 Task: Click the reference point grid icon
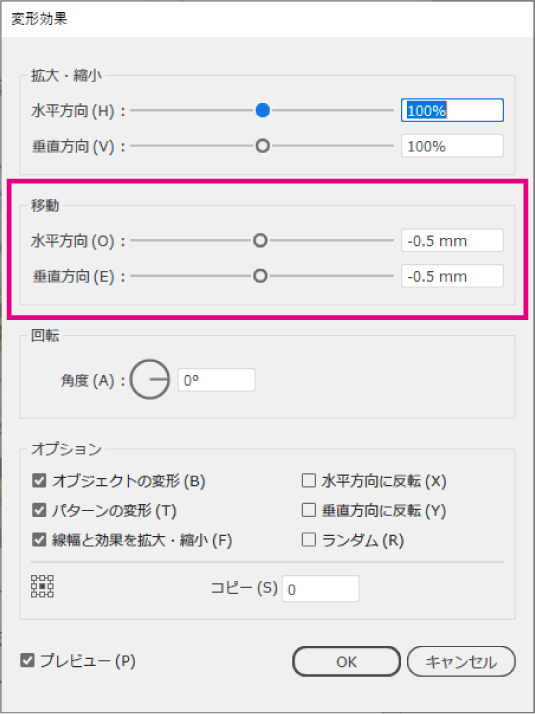tap(42, 586)
